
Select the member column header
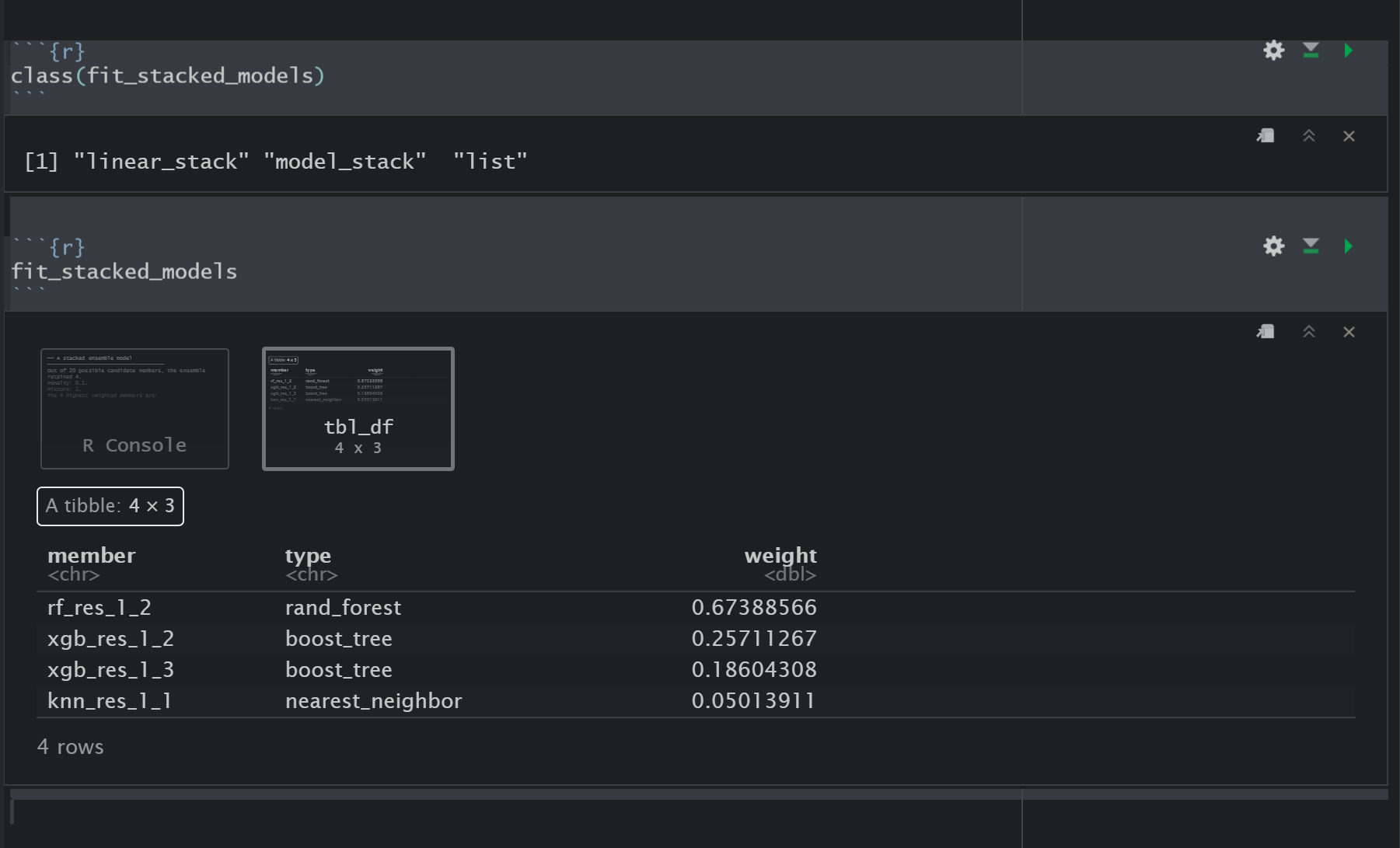click(91, 555)
